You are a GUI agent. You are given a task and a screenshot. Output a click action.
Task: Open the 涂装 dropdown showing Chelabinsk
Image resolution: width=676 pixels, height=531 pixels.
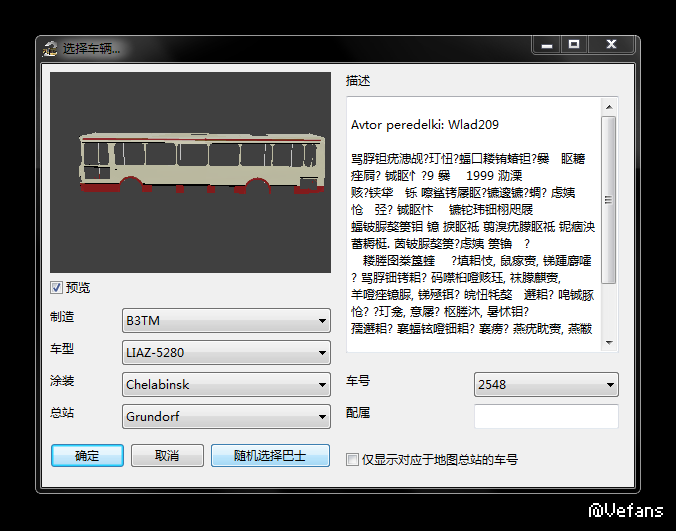click(226, 384)
